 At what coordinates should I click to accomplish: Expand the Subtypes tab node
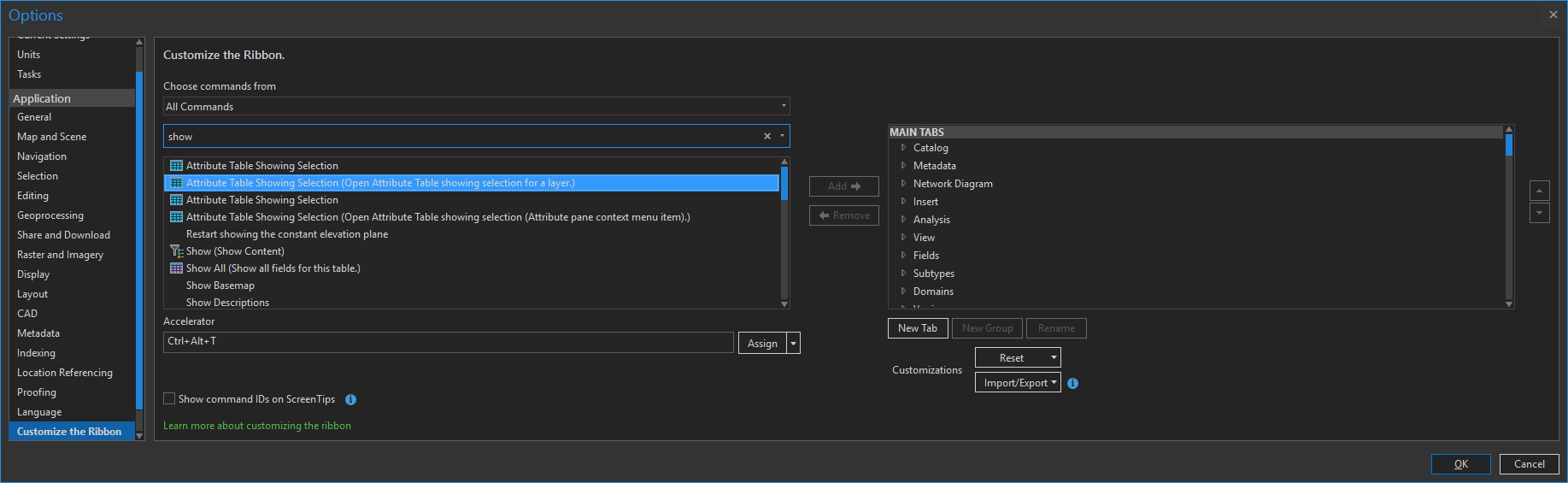pos(903,274)
